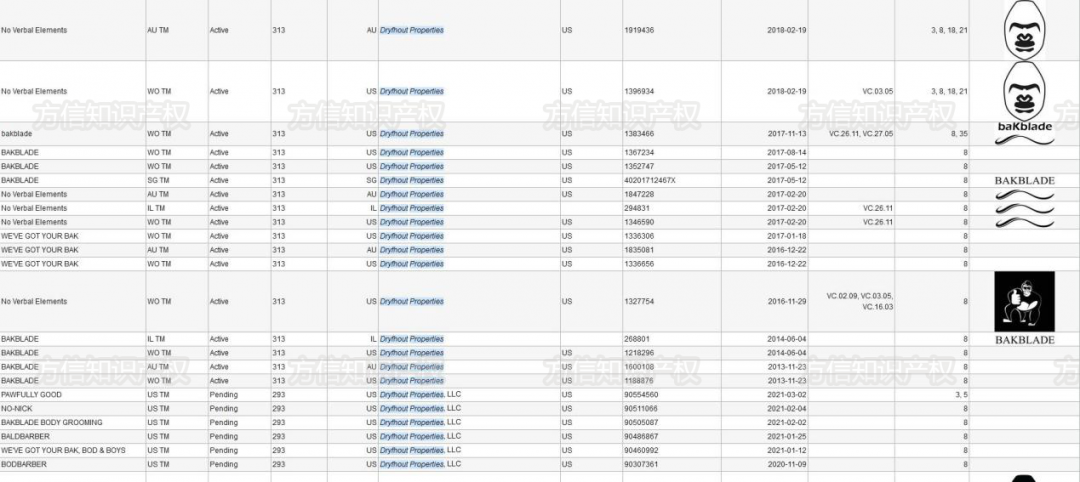Screen dimensions: 1080x482
Task: Open Dryfhout Properties link in row 1396934
Action: 412,91
